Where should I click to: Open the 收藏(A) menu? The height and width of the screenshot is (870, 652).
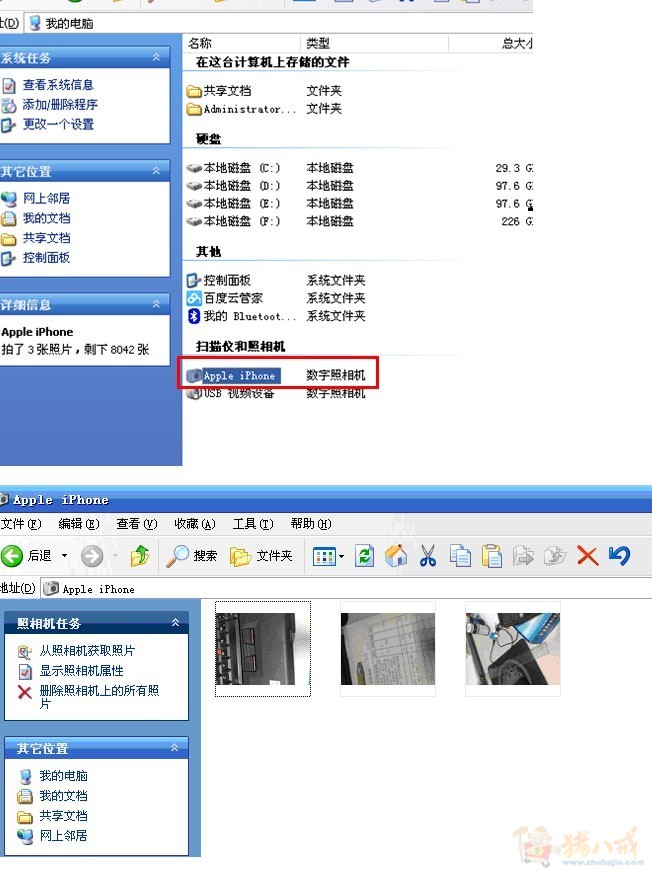[x=195, y=524]
